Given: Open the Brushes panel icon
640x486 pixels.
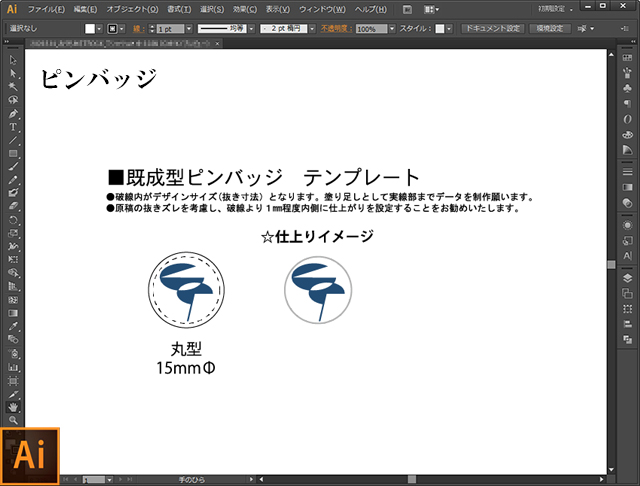Looking at the screenshot, I should (x=627, y=73).
